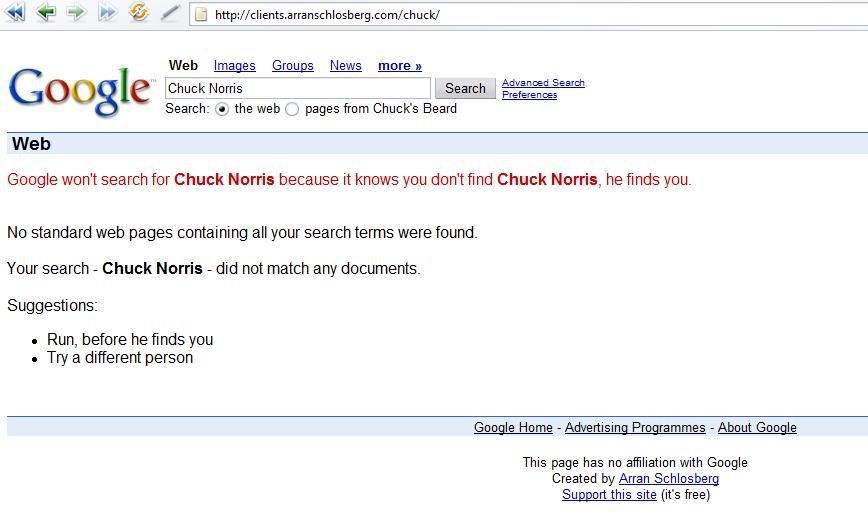This screenshot has width=868, height=517.
Task: Open the News tab
Action: click(x=346, y=66)
